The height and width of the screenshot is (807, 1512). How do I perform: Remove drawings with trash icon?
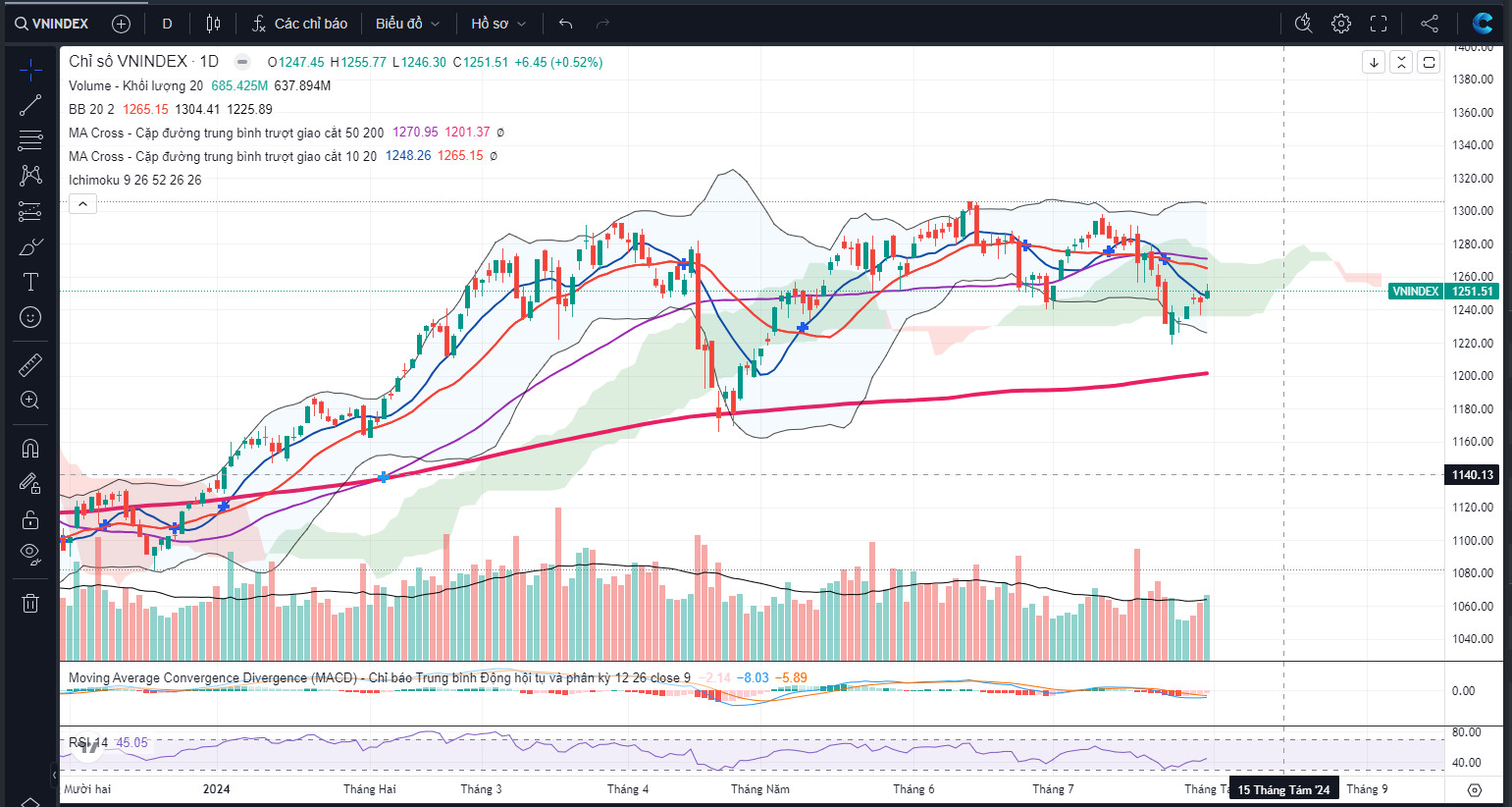pyautogui.click(x=30, y=603)
